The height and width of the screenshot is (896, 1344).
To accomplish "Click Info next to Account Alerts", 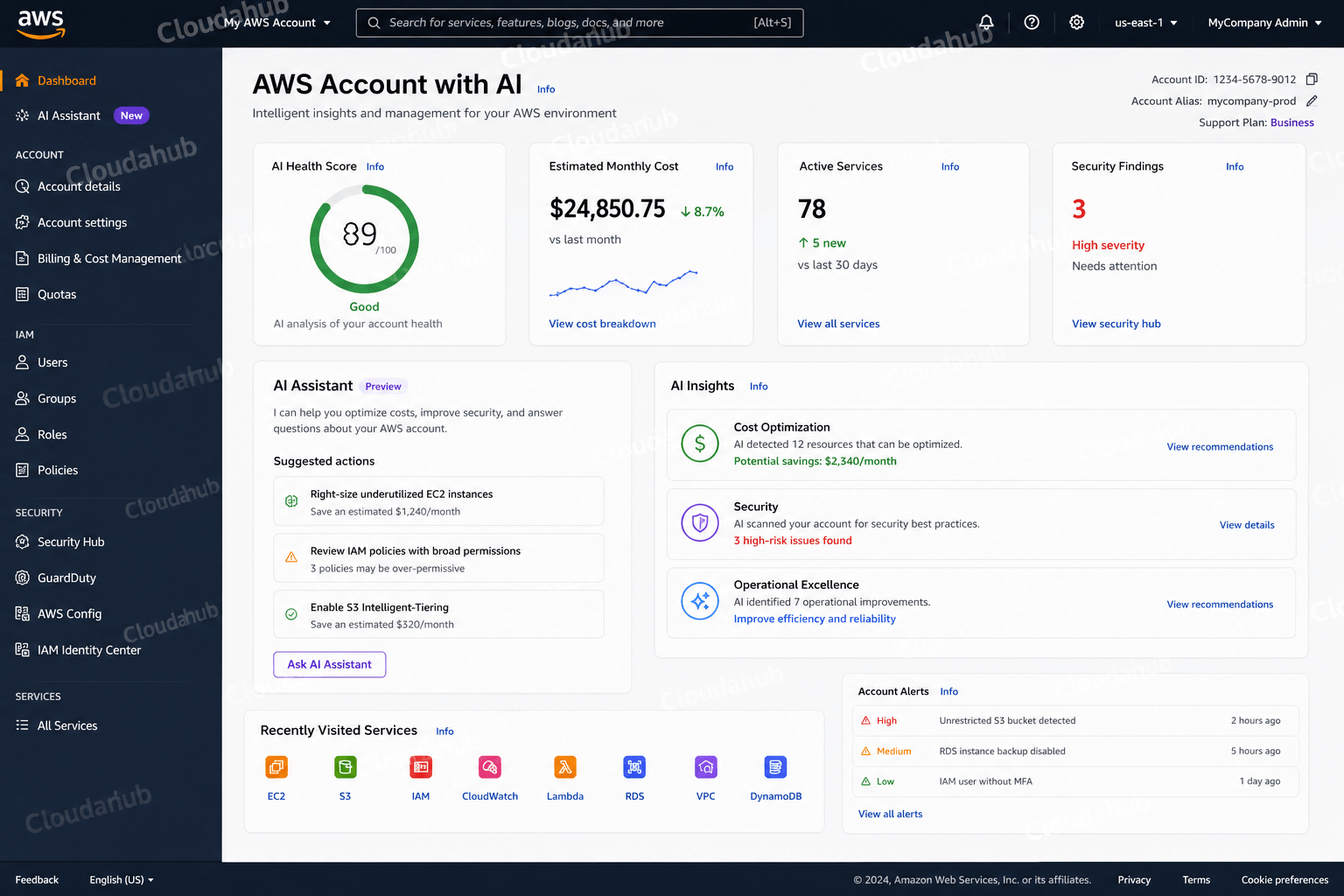I will 949,691.
